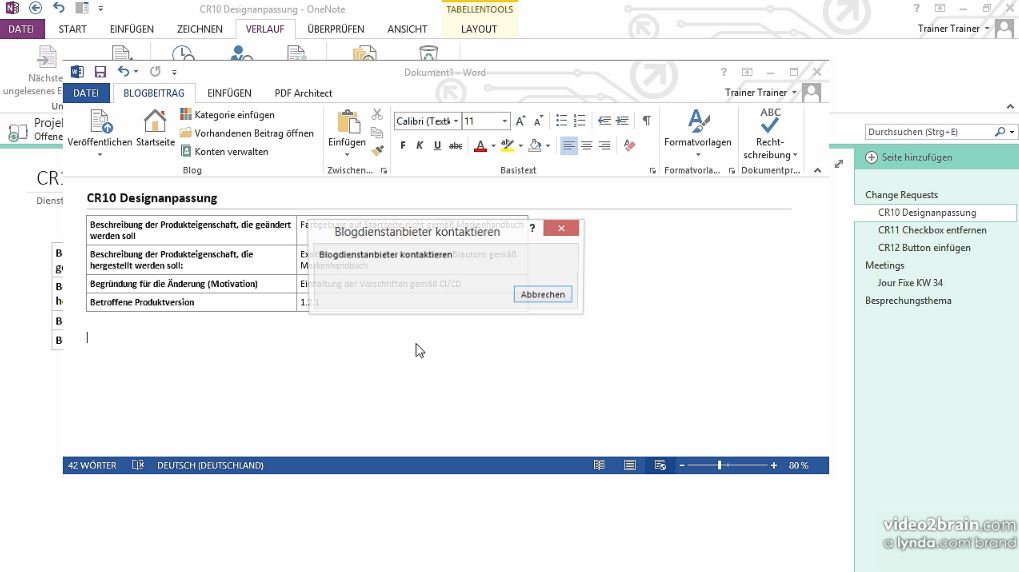
Task: Click the zoom in plus button
Action: click(773, 465)
